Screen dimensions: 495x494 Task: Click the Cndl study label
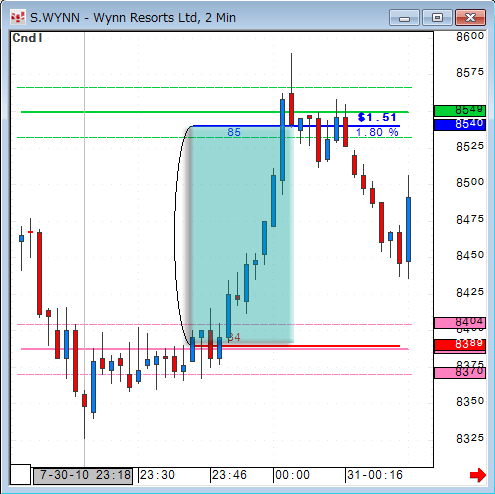pyautogui.click(x=27, y=38)
